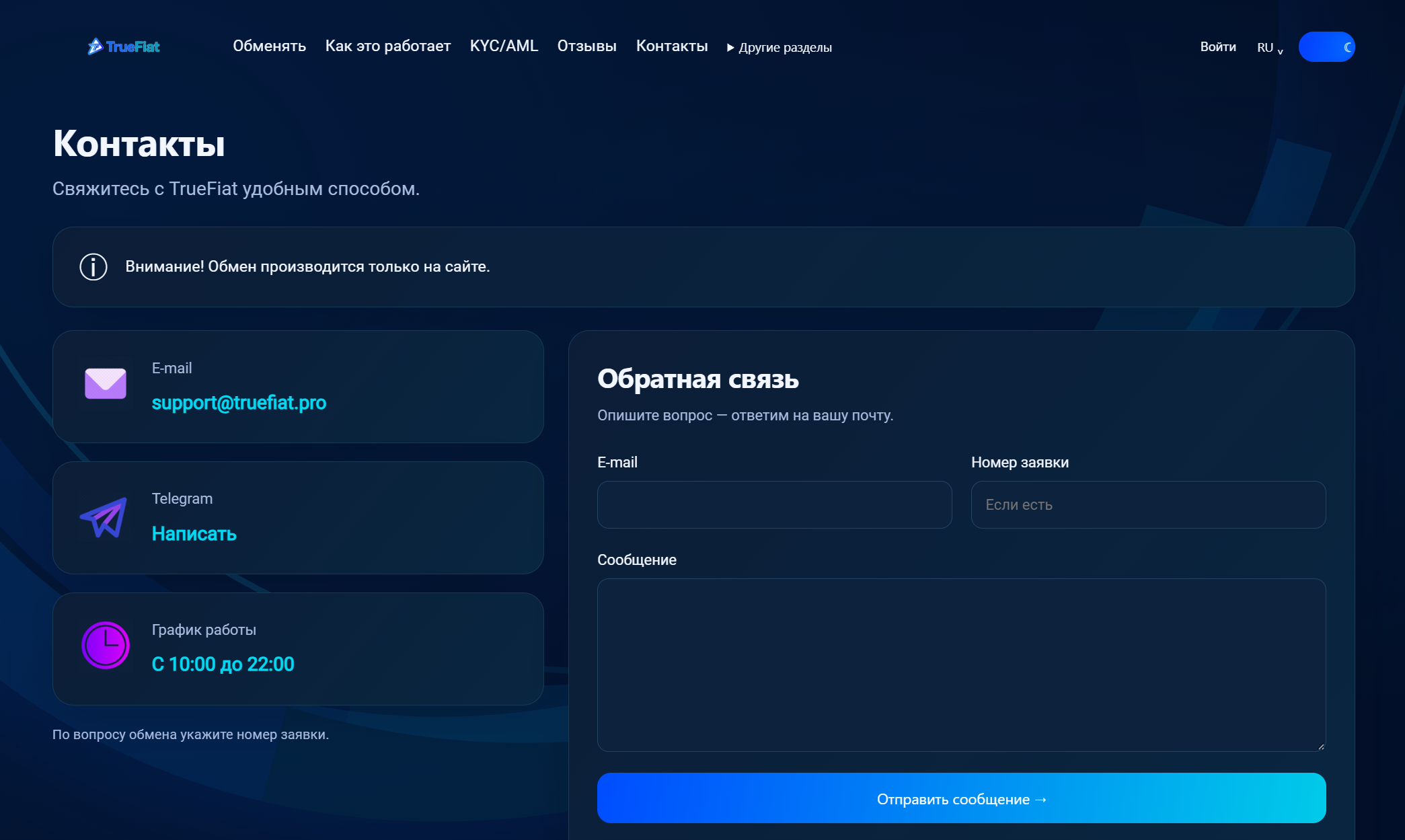
Task: Click the support@truefiat.pro email link
Action: pyautogui.click(x=239, y=402)
